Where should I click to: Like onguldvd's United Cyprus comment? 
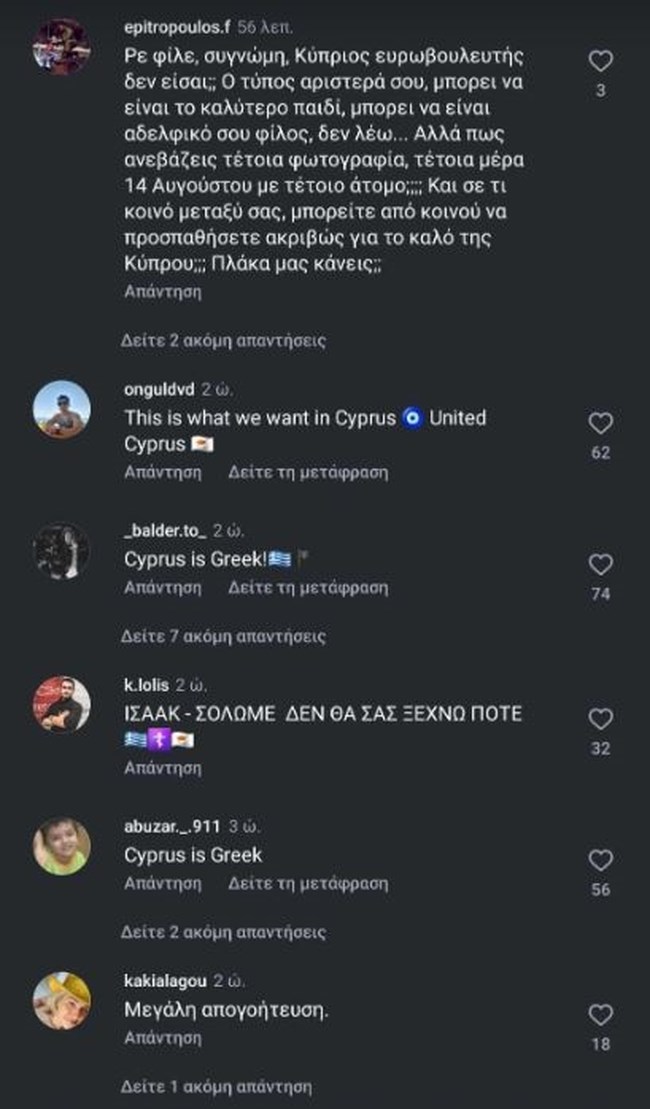coord(600,423)
